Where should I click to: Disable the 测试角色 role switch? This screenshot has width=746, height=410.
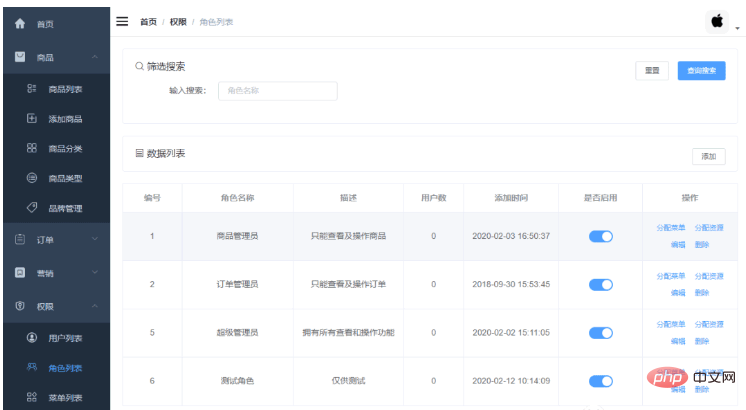click(x=601, y=381)
